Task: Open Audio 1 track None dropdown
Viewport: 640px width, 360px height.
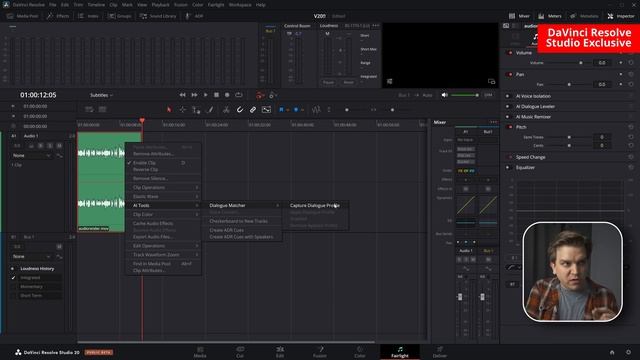Action: 32,156
